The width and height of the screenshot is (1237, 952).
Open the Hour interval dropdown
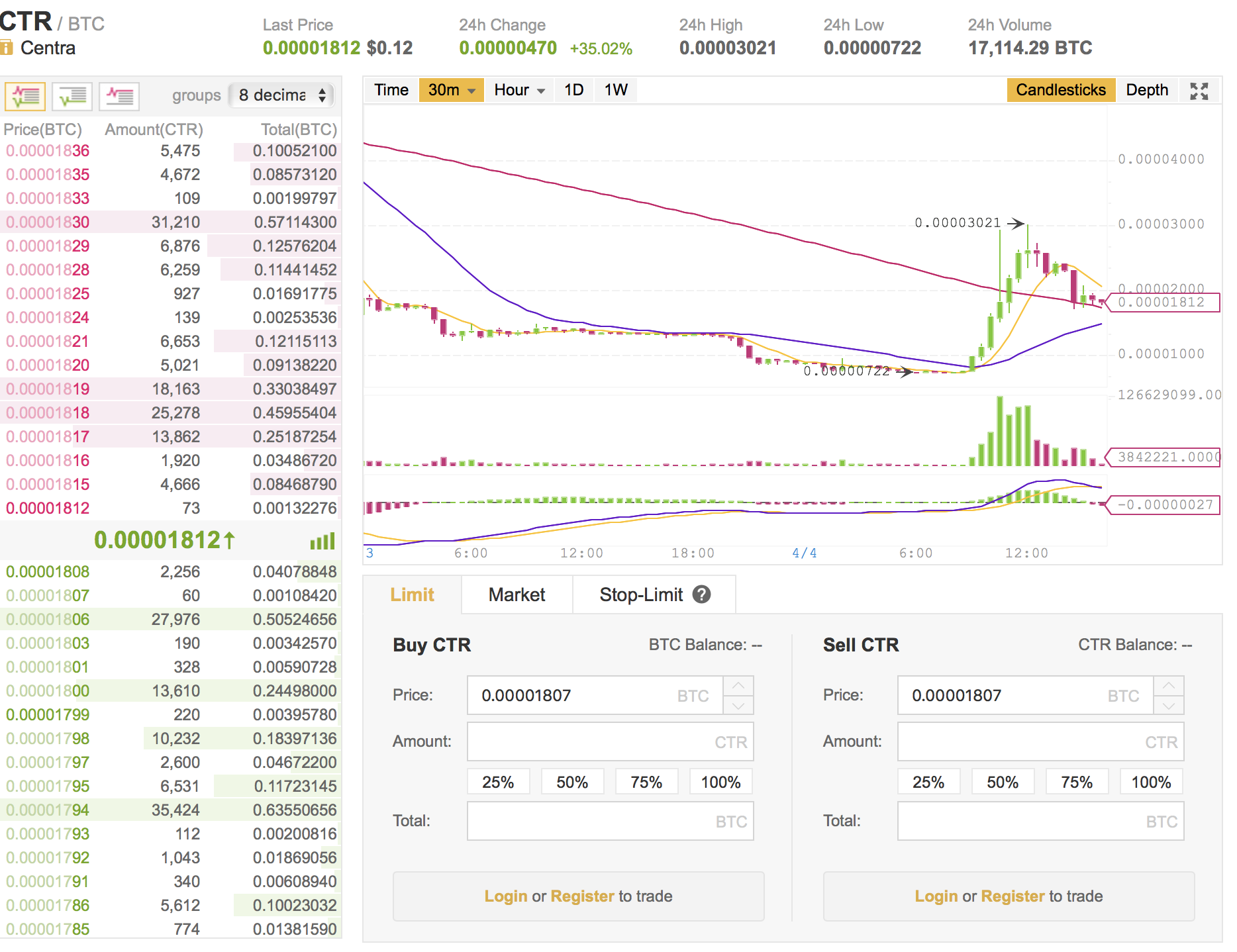click(519, 90)
